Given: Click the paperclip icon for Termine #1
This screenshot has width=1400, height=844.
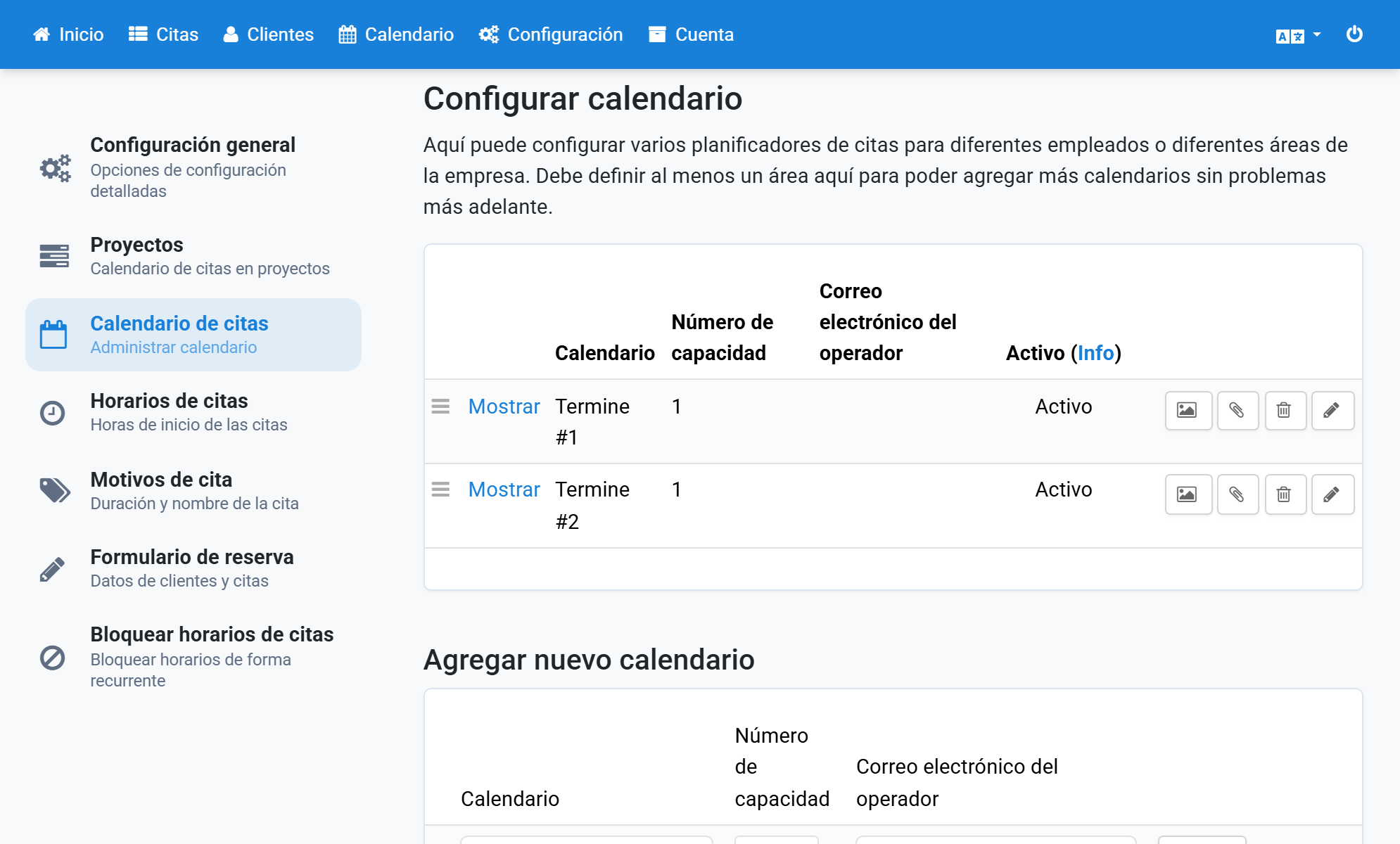Looking at the screenshot, I should 1237,410.
